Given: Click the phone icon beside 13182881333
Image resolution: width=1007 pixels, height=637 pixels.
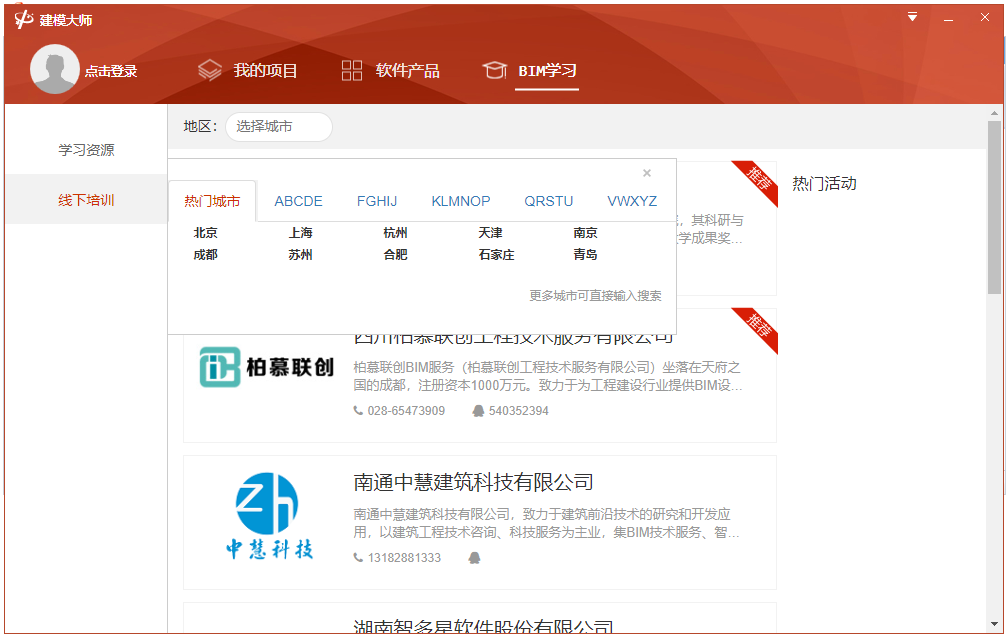Looking at the screenshot, I should click(x=358, y=557).
